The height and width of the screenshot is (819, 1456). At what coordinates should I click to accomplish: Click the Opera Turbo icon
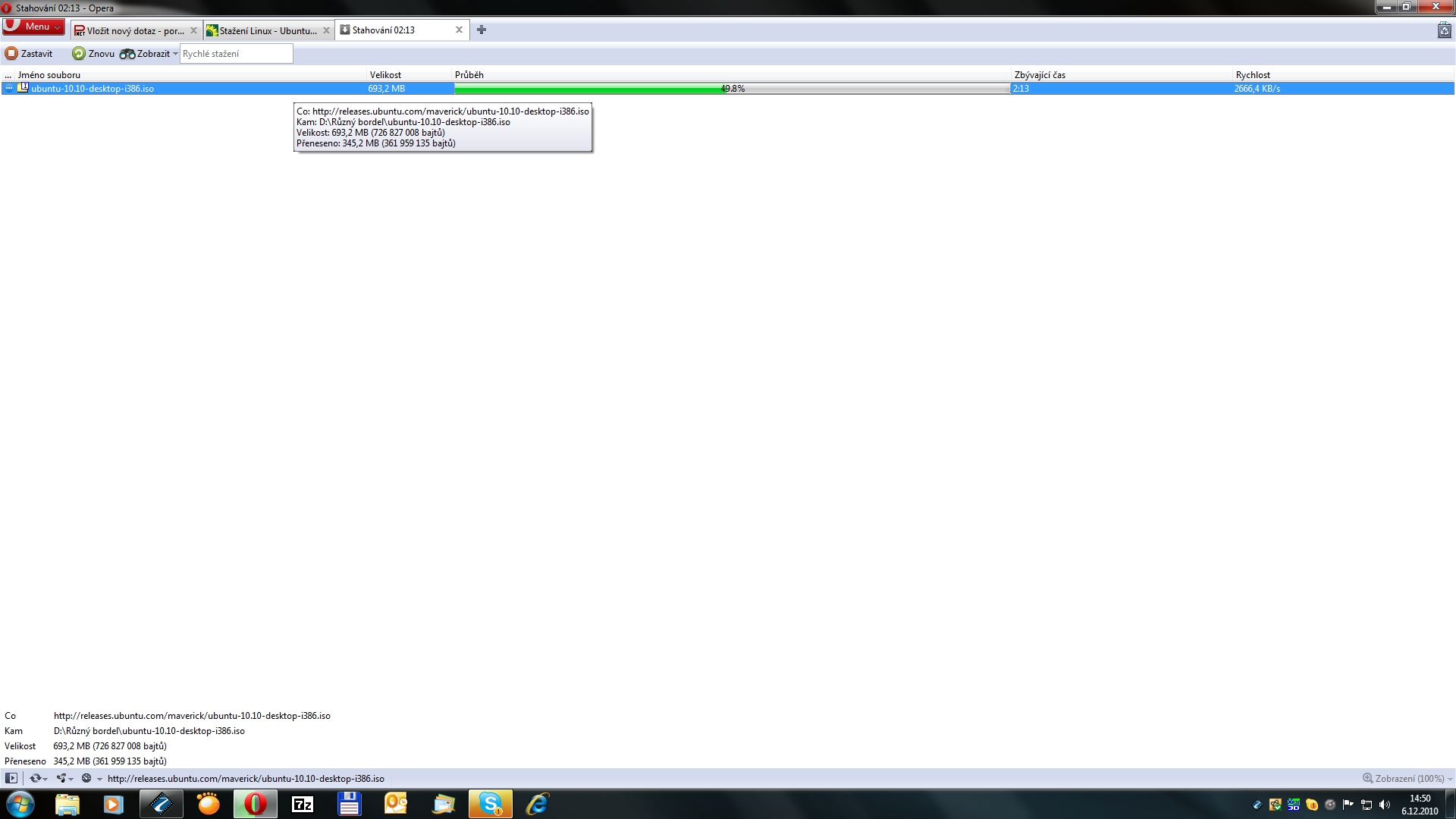point(86,778)
